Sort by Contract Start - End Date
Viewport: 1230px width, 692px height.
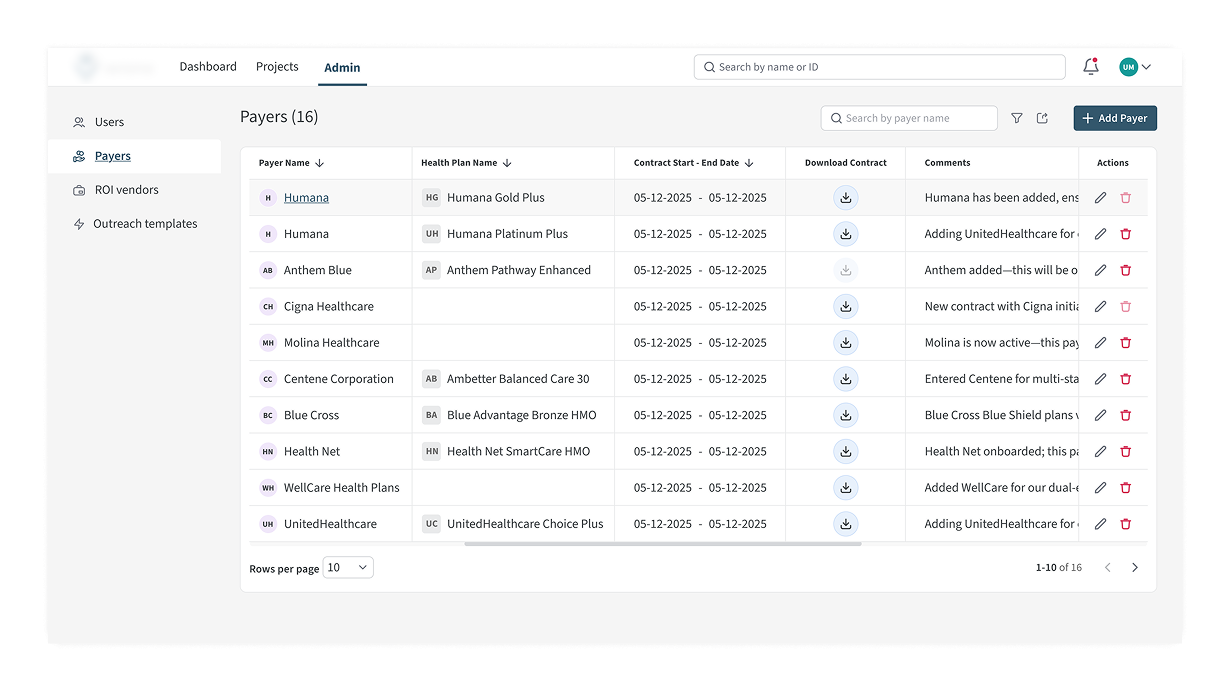749,163
